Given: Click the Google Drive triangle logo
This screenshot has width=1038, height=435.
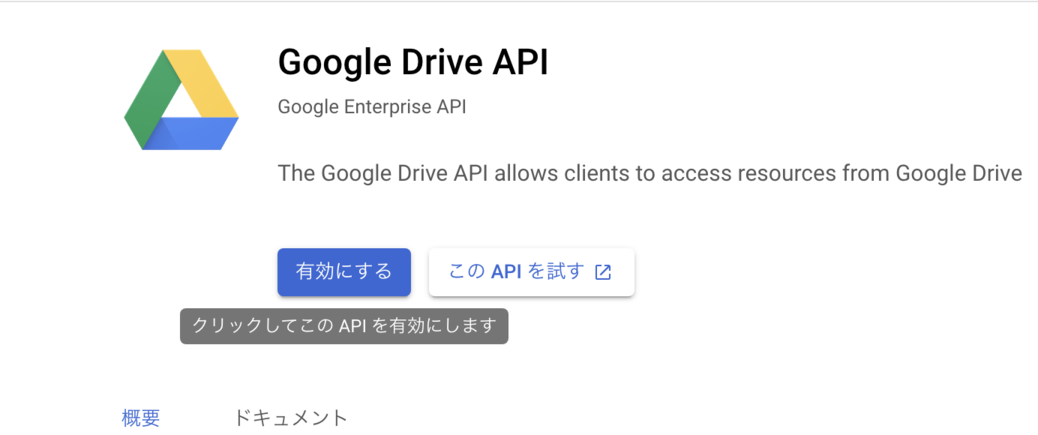Looking at the screenshot, I should coord(181,99).
